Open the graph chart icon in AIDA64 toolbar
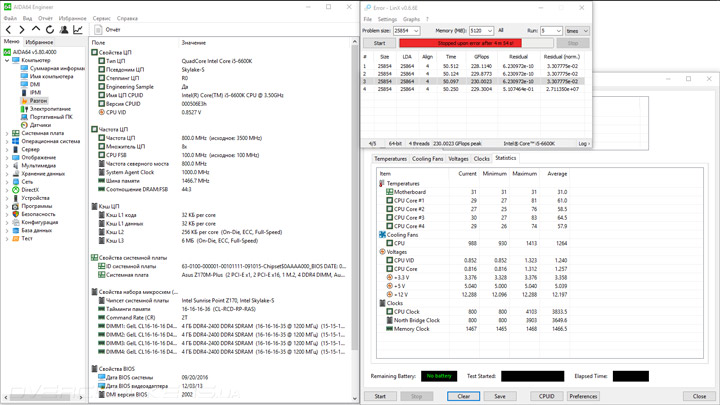 [78, 30]
